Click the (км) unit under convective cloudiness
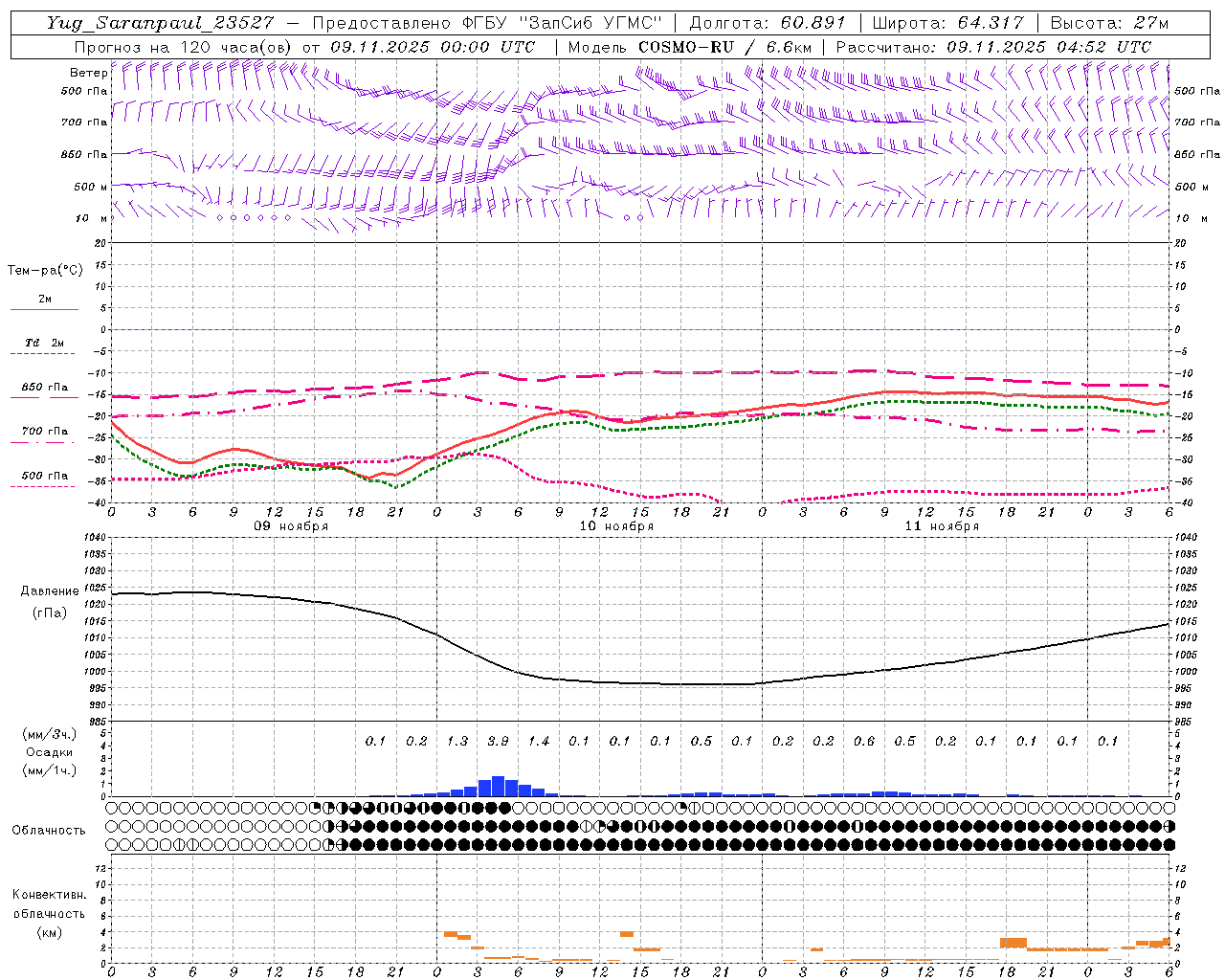The height and width of the screenshot is (980, 1225). tap(49, 932)
